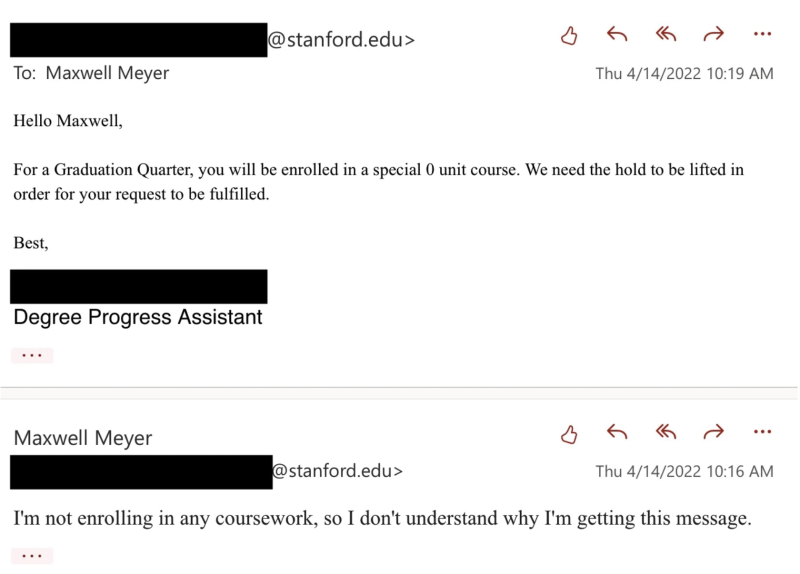This screenshot has height=574, width=800.
Task: Reply all on the 10:19 AM email
Action: (x=666, y=34)
